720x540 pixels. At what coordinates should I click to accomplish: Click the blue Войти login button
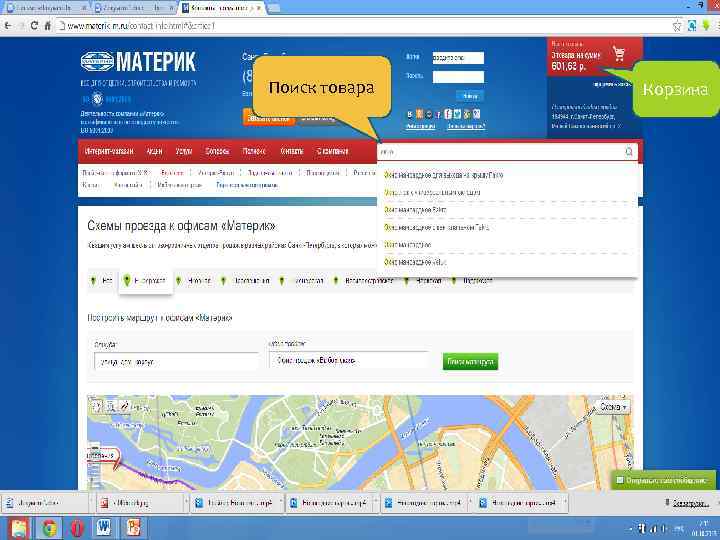470,96
